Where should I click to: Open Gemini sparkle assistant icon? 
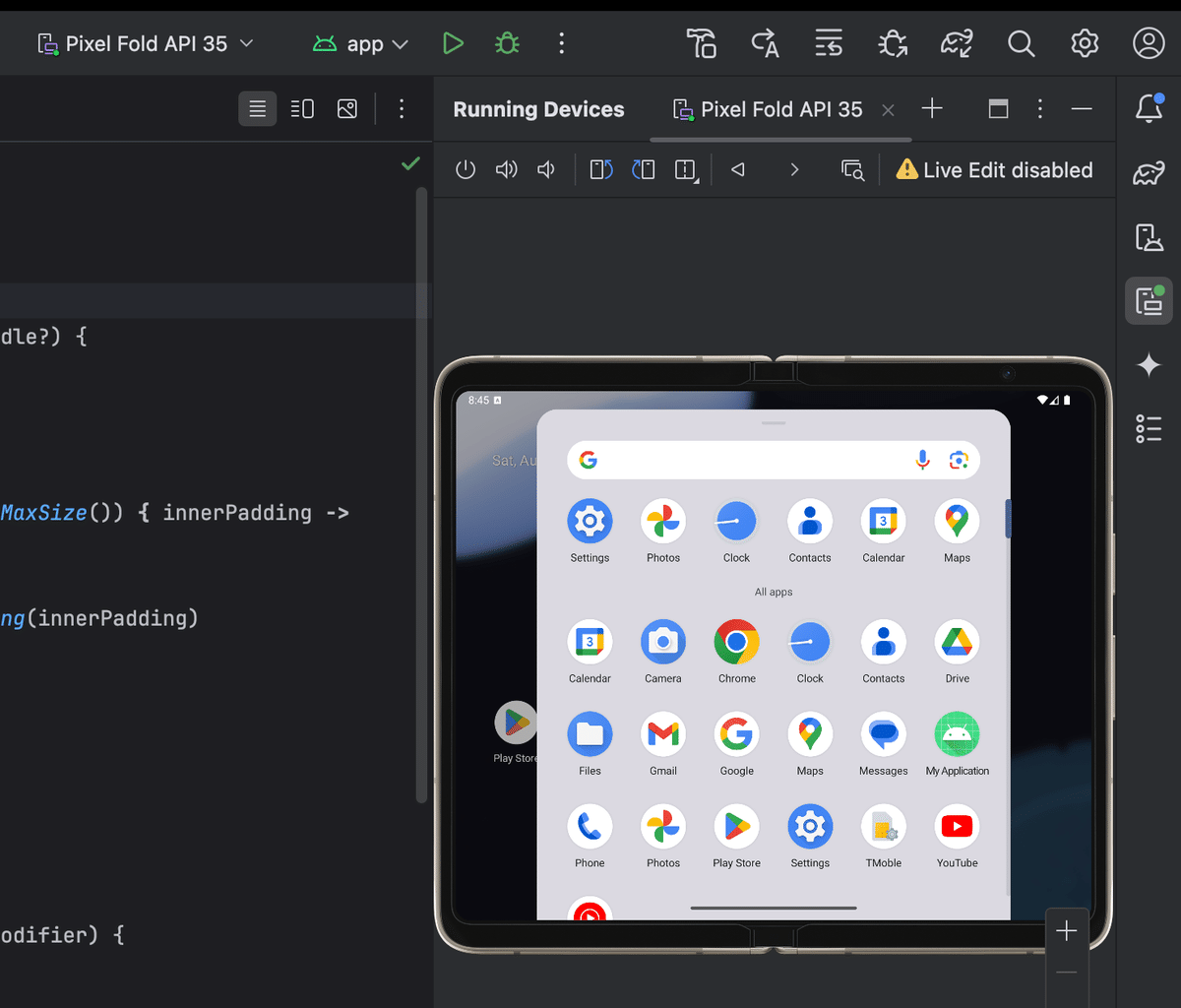click(1149, 365)
